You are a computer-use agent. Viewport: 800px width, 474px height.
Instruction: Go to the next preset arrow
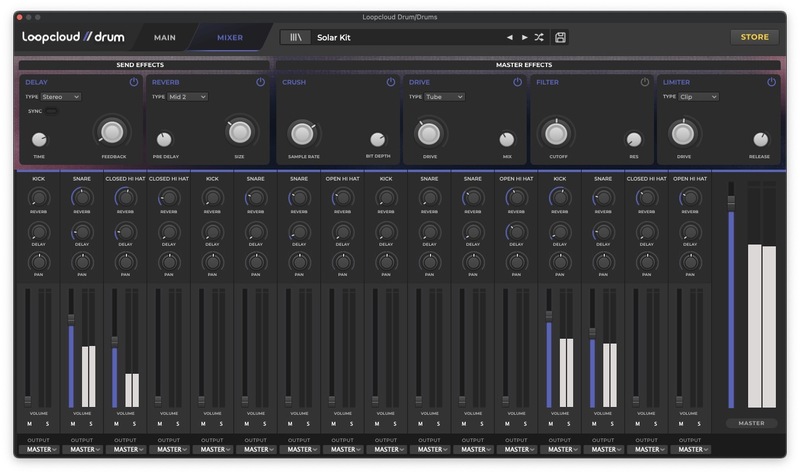click(524, 38)
